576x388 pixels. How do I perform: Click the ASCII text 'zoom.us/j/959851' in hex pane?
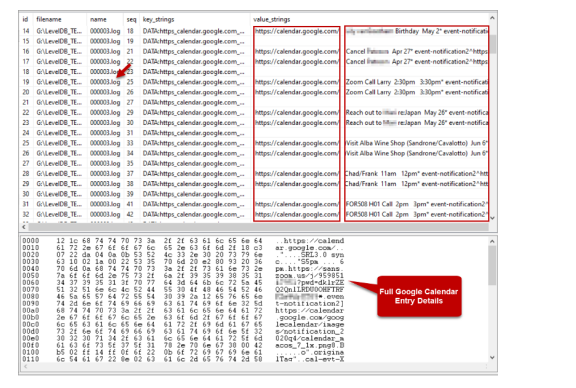(x=310, y=276)
